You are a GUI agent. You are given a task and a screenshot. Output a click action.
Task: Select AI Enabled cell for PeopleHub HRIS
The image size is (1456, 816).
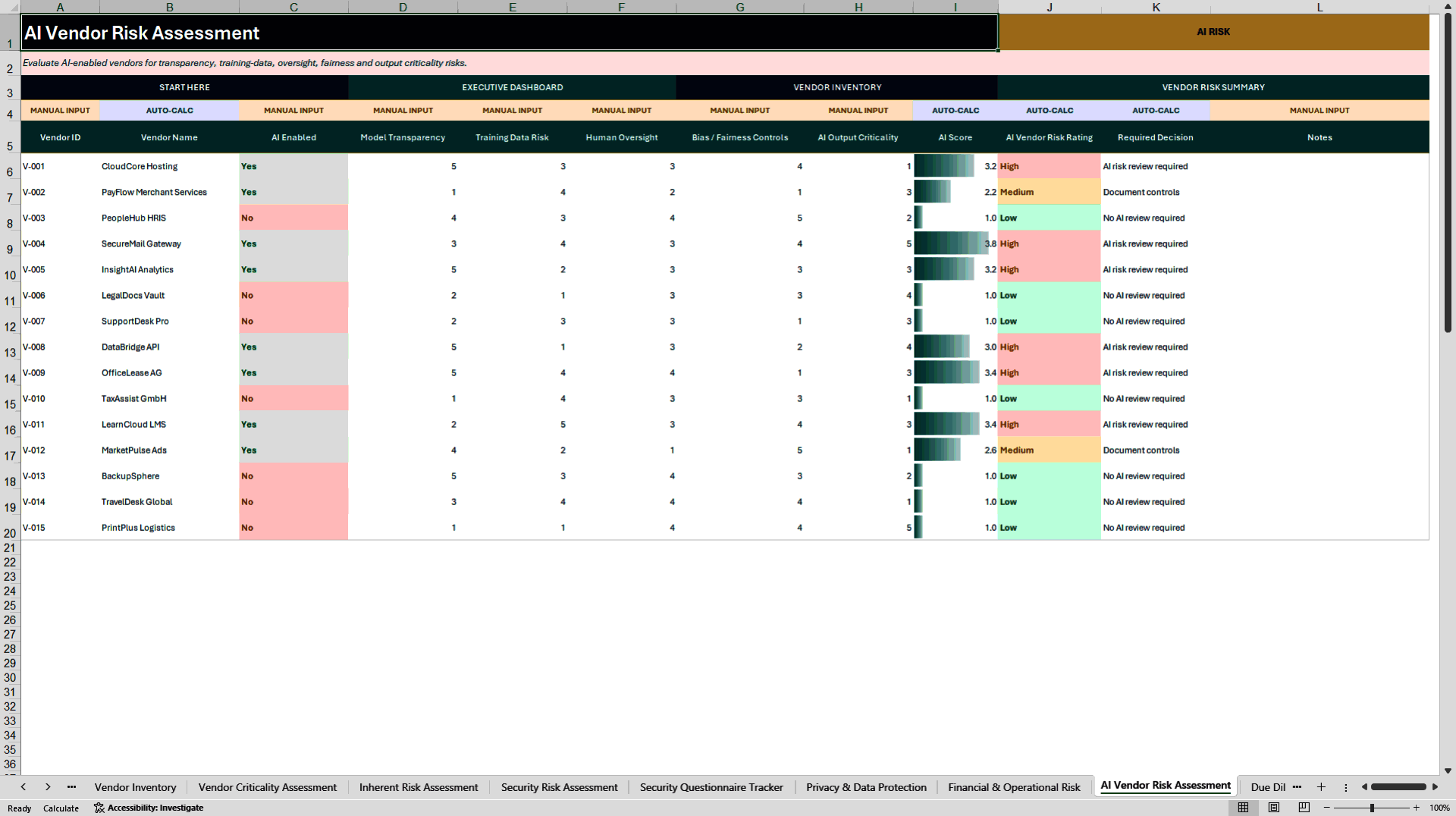(293, 218)
